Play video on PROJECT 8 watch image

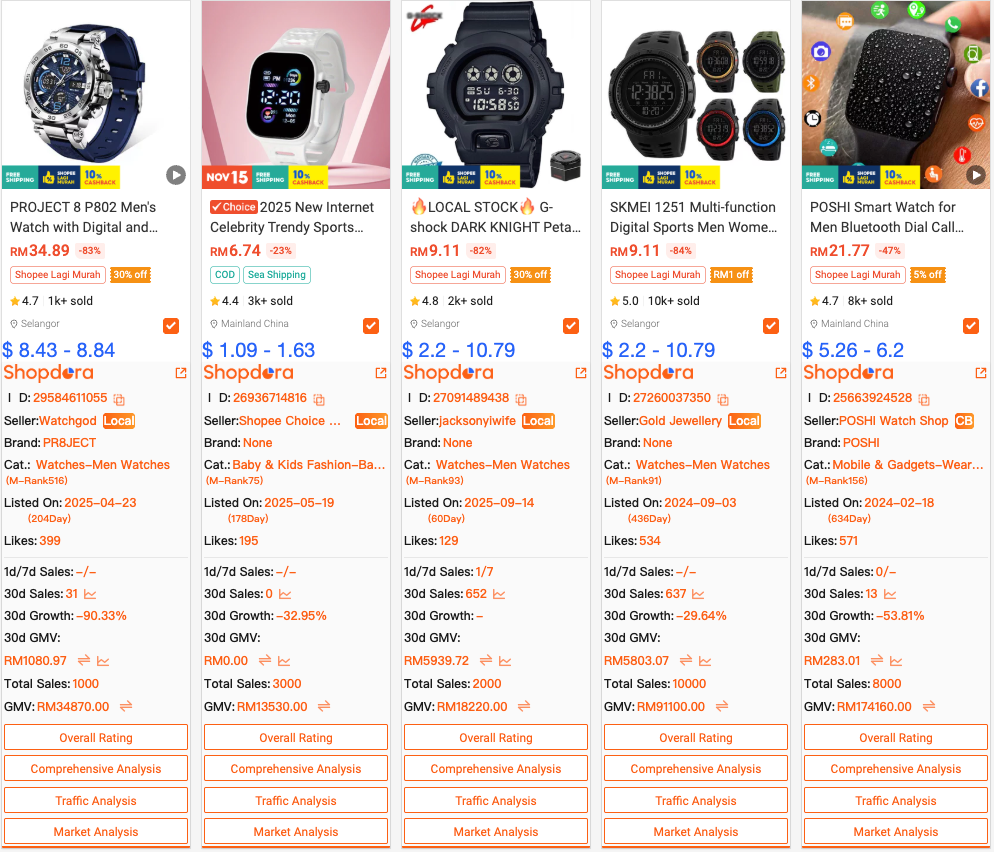pyautogui.click(x=176, y=175)
